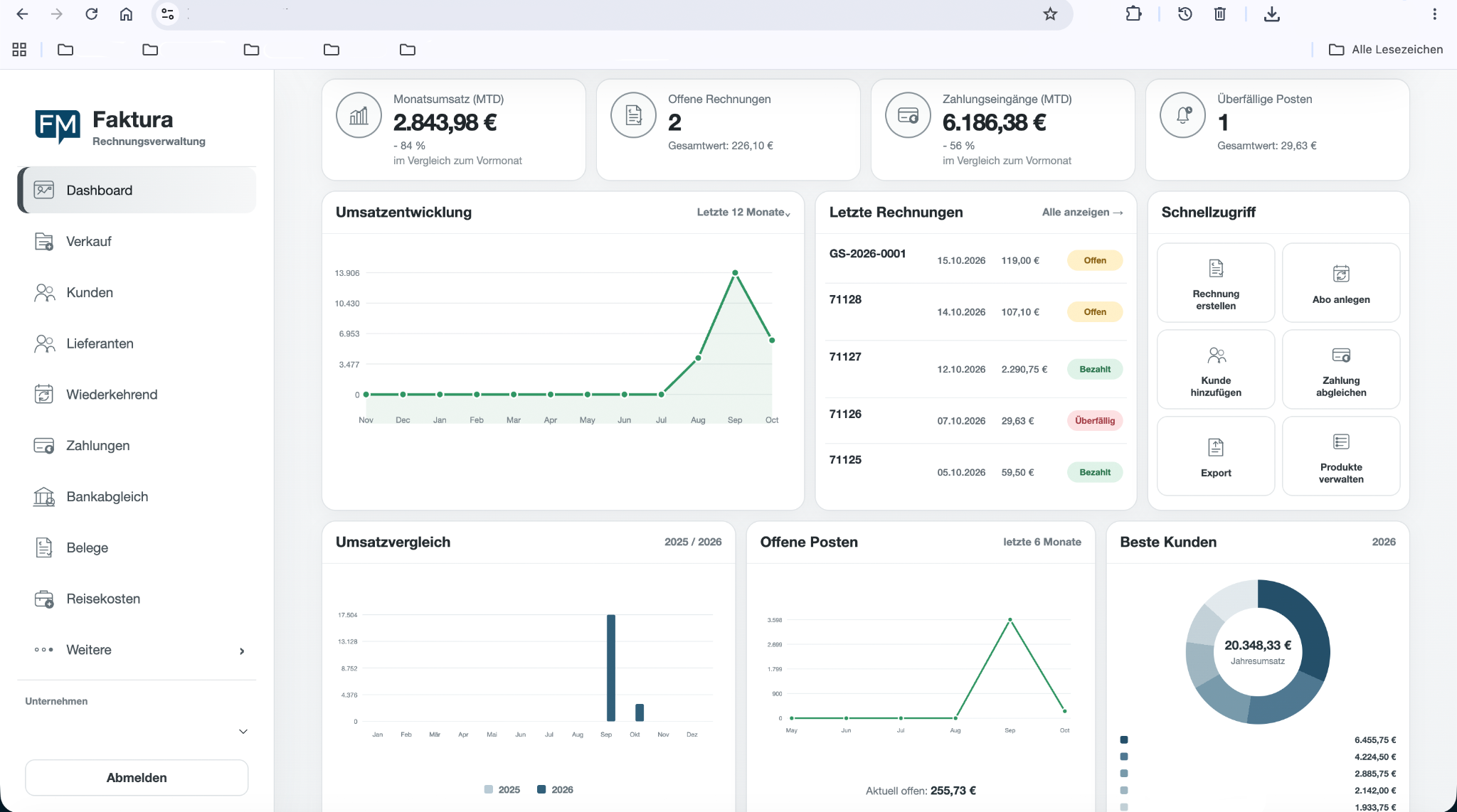Click Zahlung abgleichen quick access tile

[x=1341, y=370]
